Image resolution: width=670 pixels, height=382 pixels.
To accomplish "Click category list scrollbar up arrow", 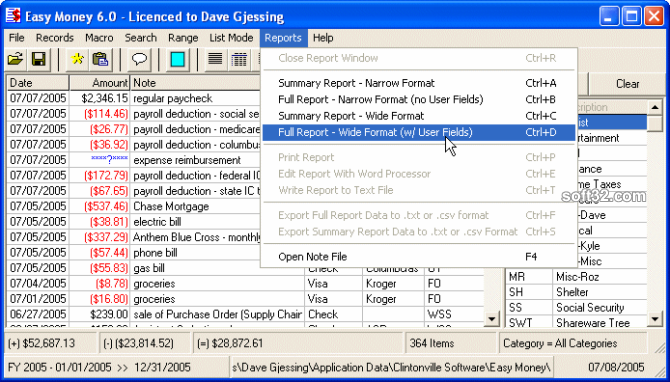I will point(655,107).
